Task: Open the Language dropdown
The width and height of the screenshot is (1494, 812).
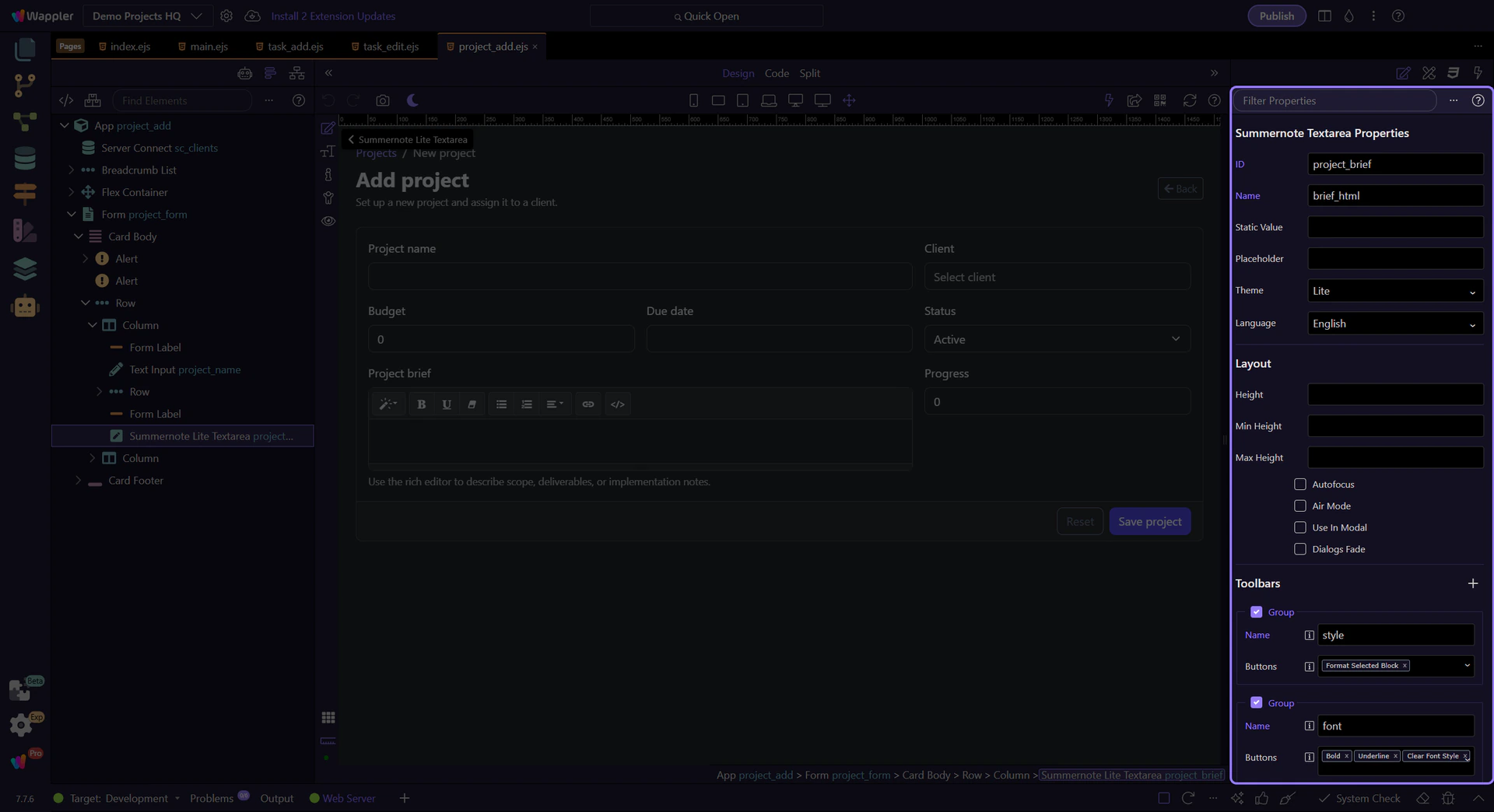Action: click(x=1394, y=324)
